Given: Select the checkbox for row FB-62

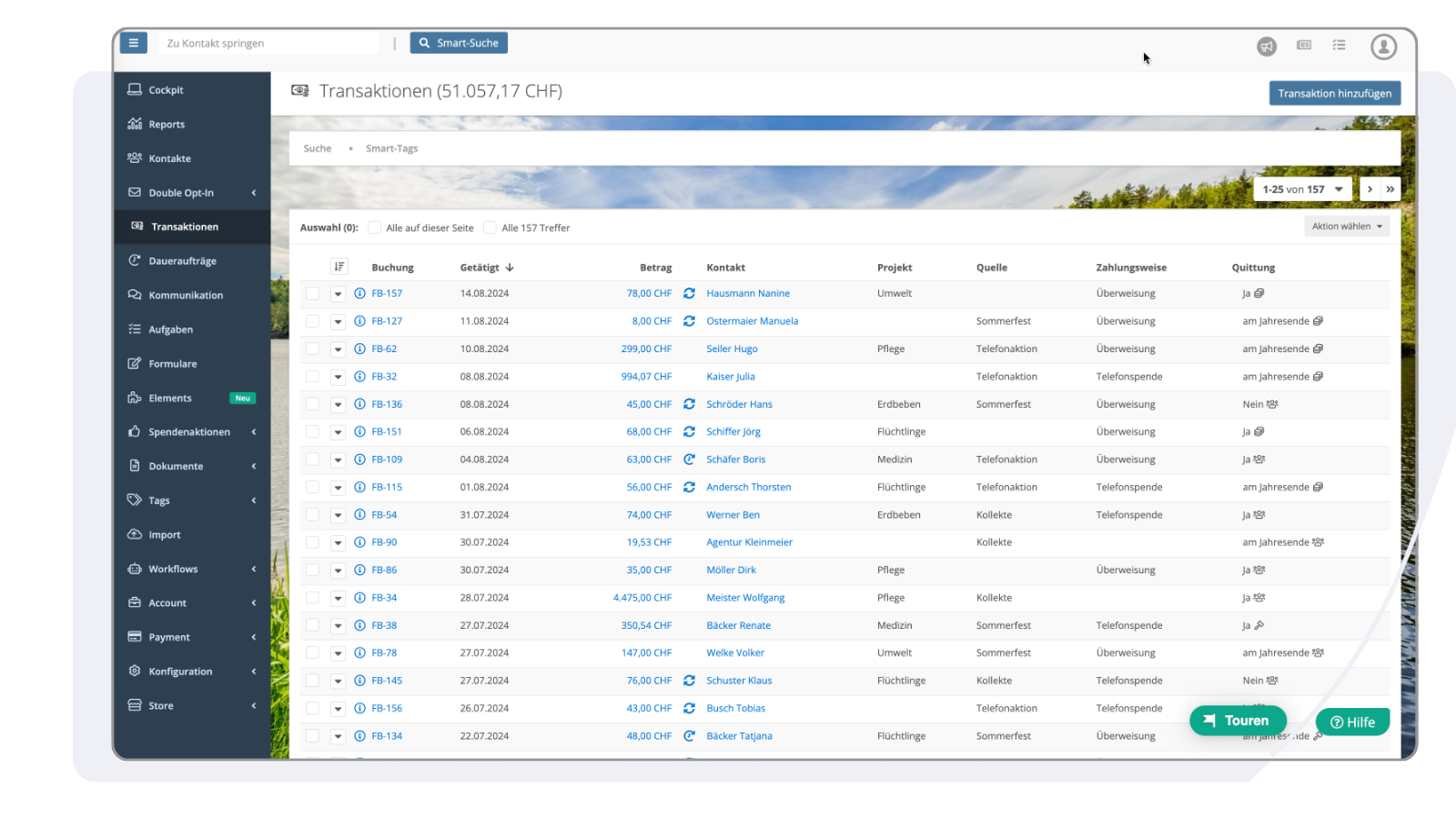Looking at the screenshot, I should click(x=312, y=349).
